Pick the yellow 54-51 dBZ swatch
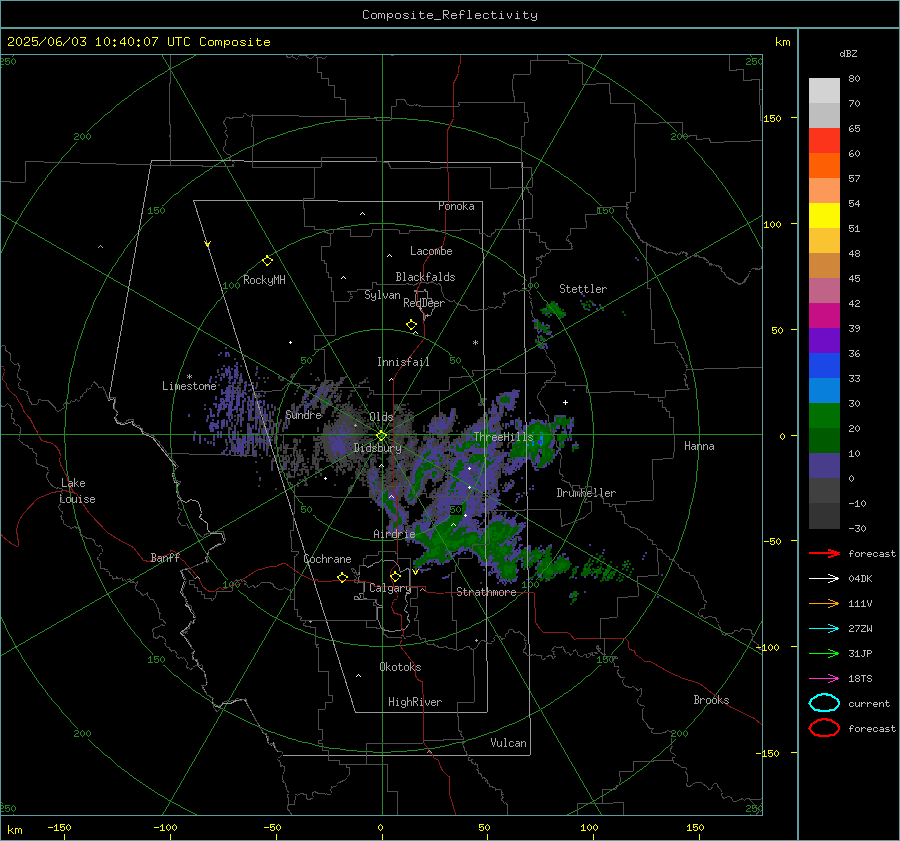 coord(824,215)
